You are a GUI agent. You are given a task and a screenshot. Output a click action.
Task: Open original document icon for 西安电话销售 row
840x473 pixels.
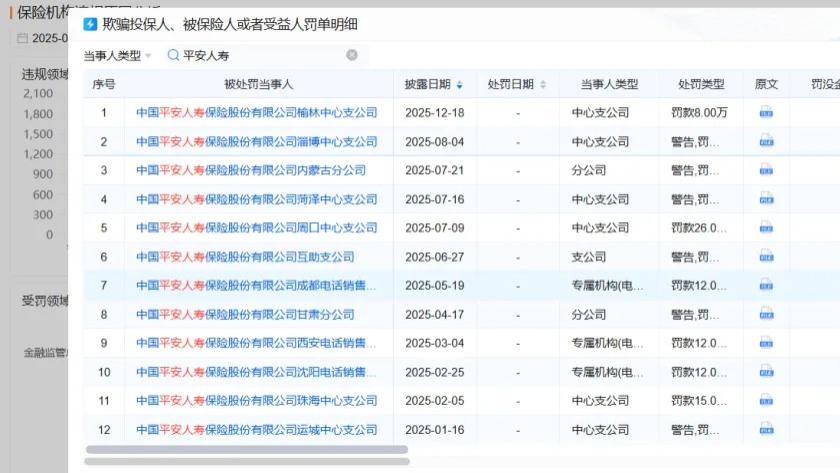click(766, 343)
